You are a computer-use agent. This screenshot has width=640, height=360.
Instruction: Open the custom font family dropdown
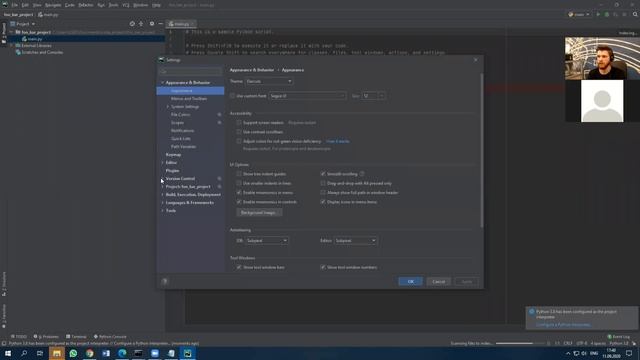(307, 96)
